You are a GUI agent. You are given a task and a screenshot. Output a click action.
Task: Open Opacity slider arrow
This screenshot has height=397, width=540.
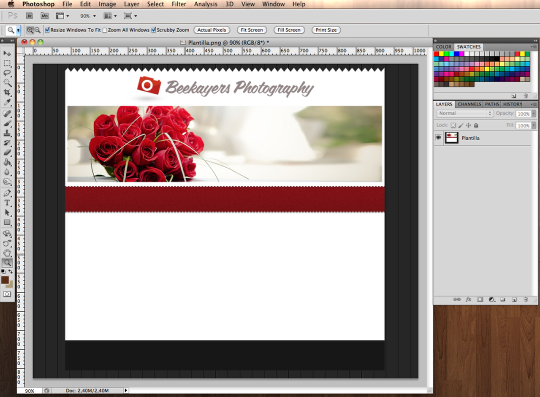(533, 113)
